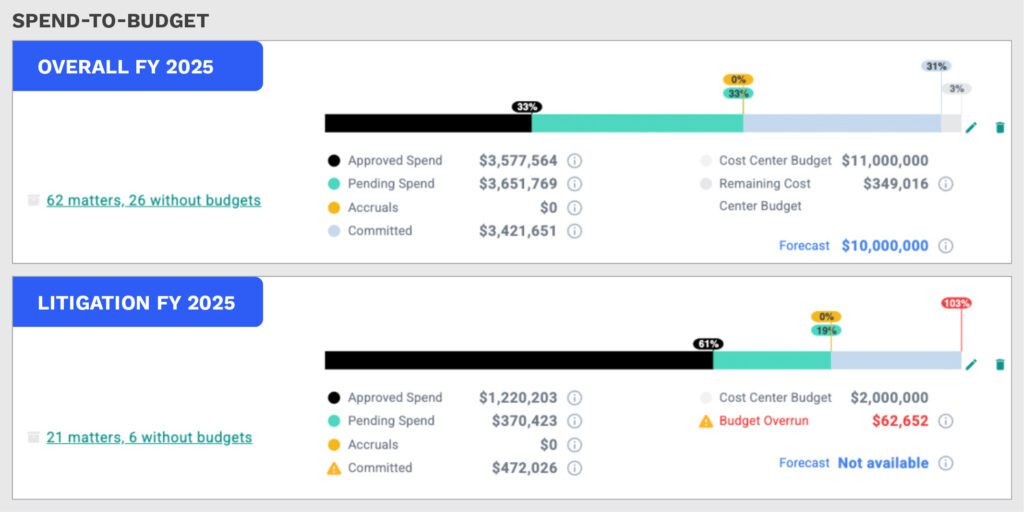This screenshot has width=1024, height=512.
Task: Click info icon next to Forecast $10,000,000
Action: 946,246
